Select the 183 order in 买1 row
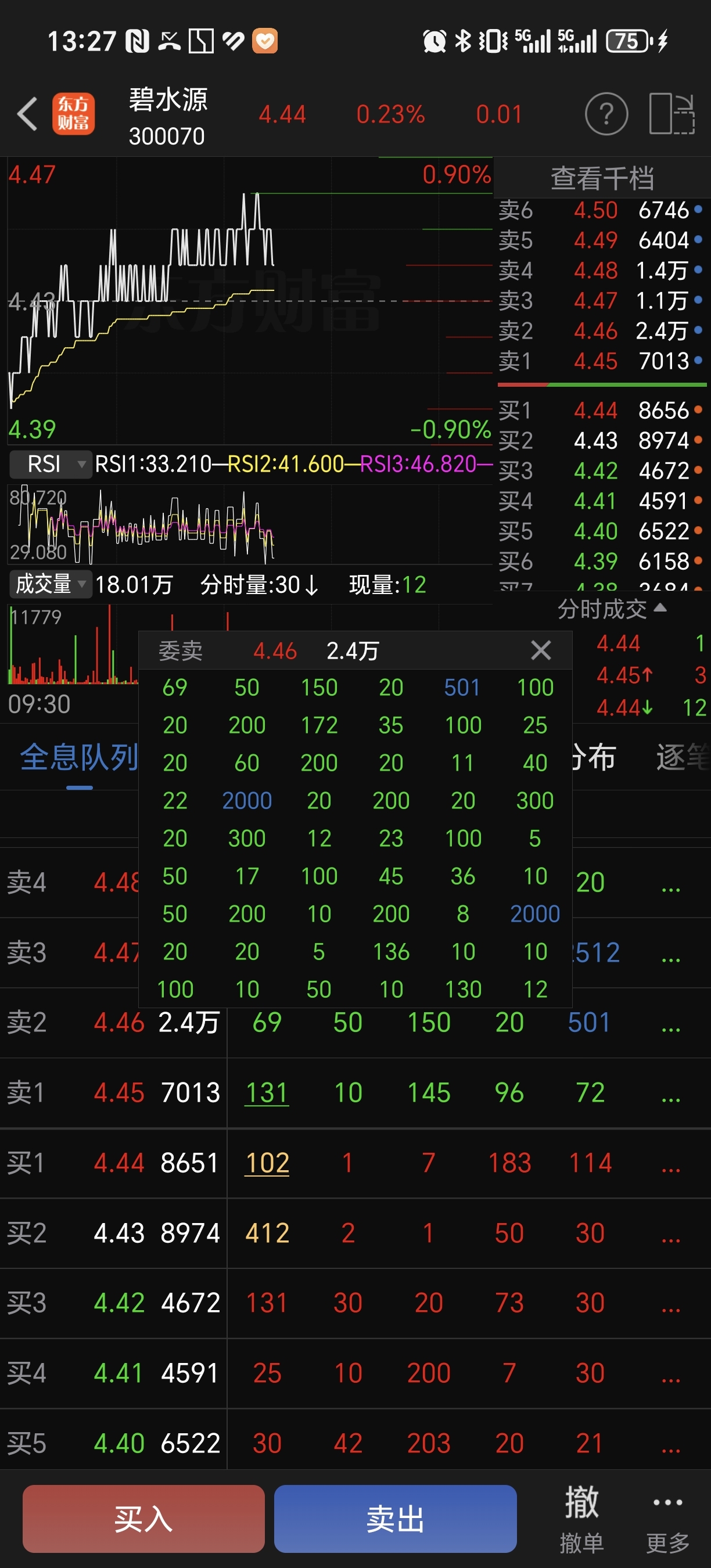 tap(509, 1163)
